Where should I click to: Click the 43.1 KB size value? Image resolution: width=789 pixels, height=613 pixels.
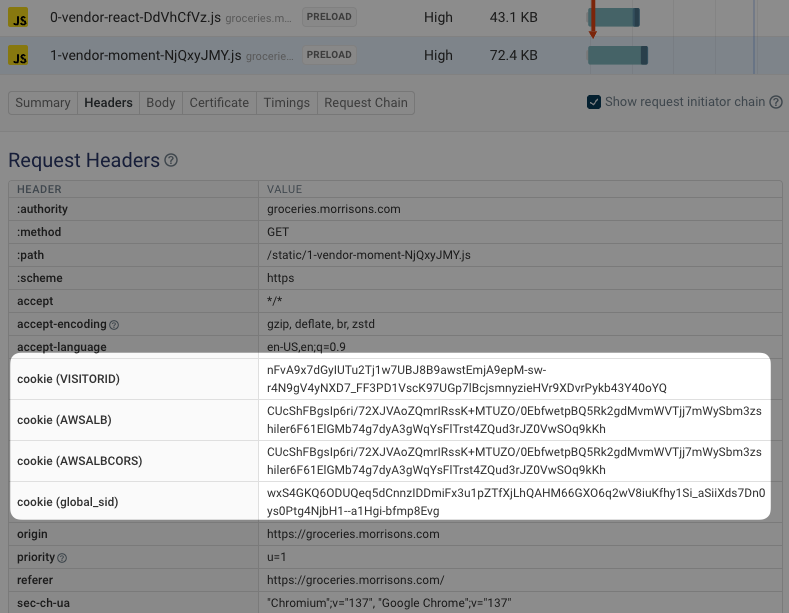point(513,18)
